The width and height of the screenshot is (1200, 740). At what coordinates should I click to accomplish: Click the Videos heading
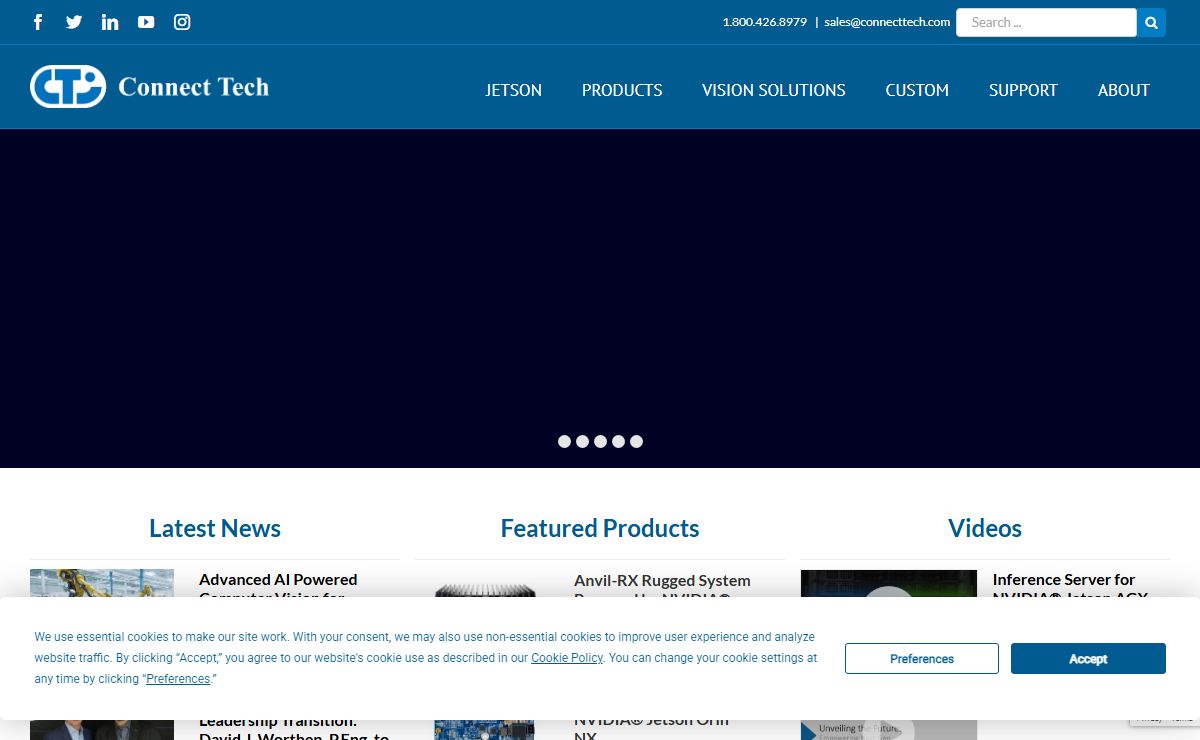985,528
